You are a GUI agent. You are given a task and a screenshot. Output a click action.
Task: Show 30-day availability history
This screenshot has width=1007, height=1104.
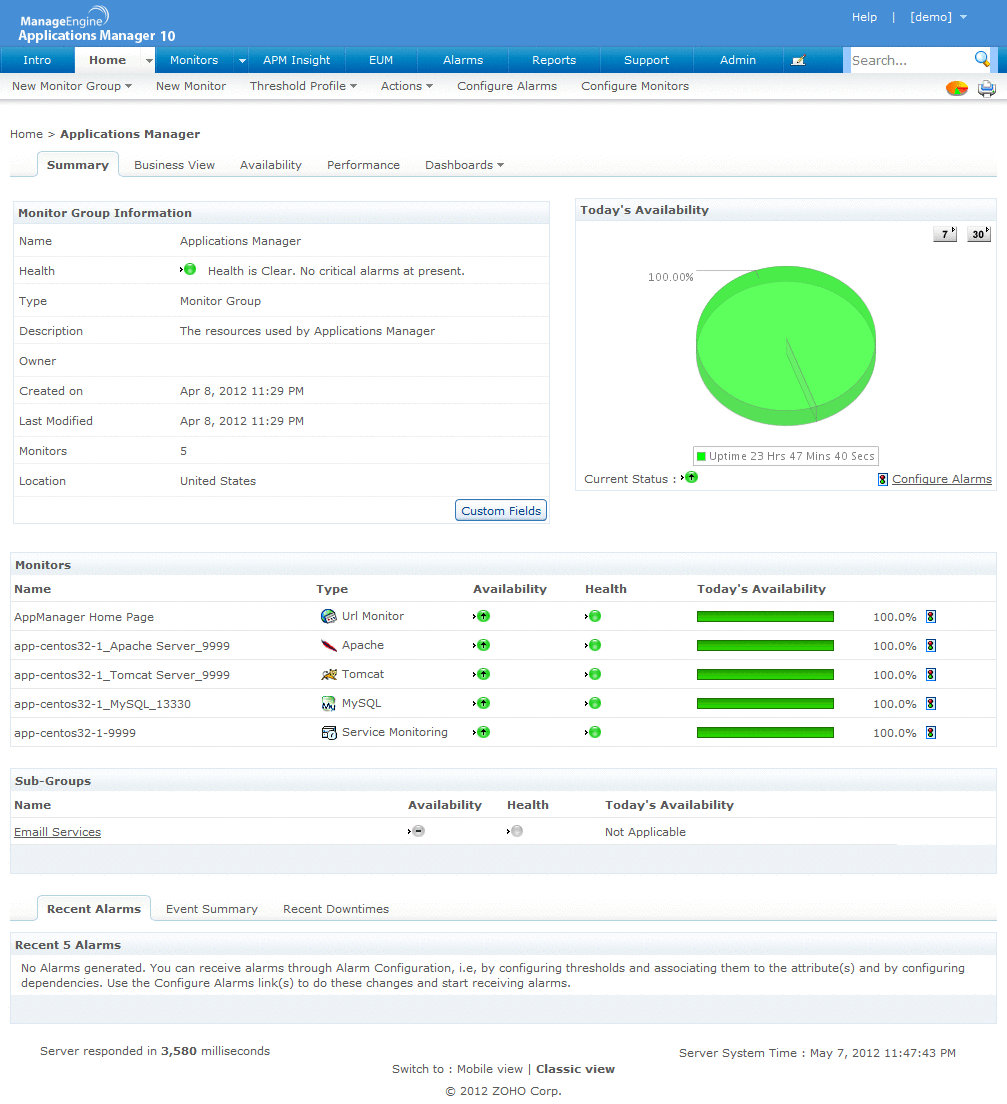click(x=979, y=234)
